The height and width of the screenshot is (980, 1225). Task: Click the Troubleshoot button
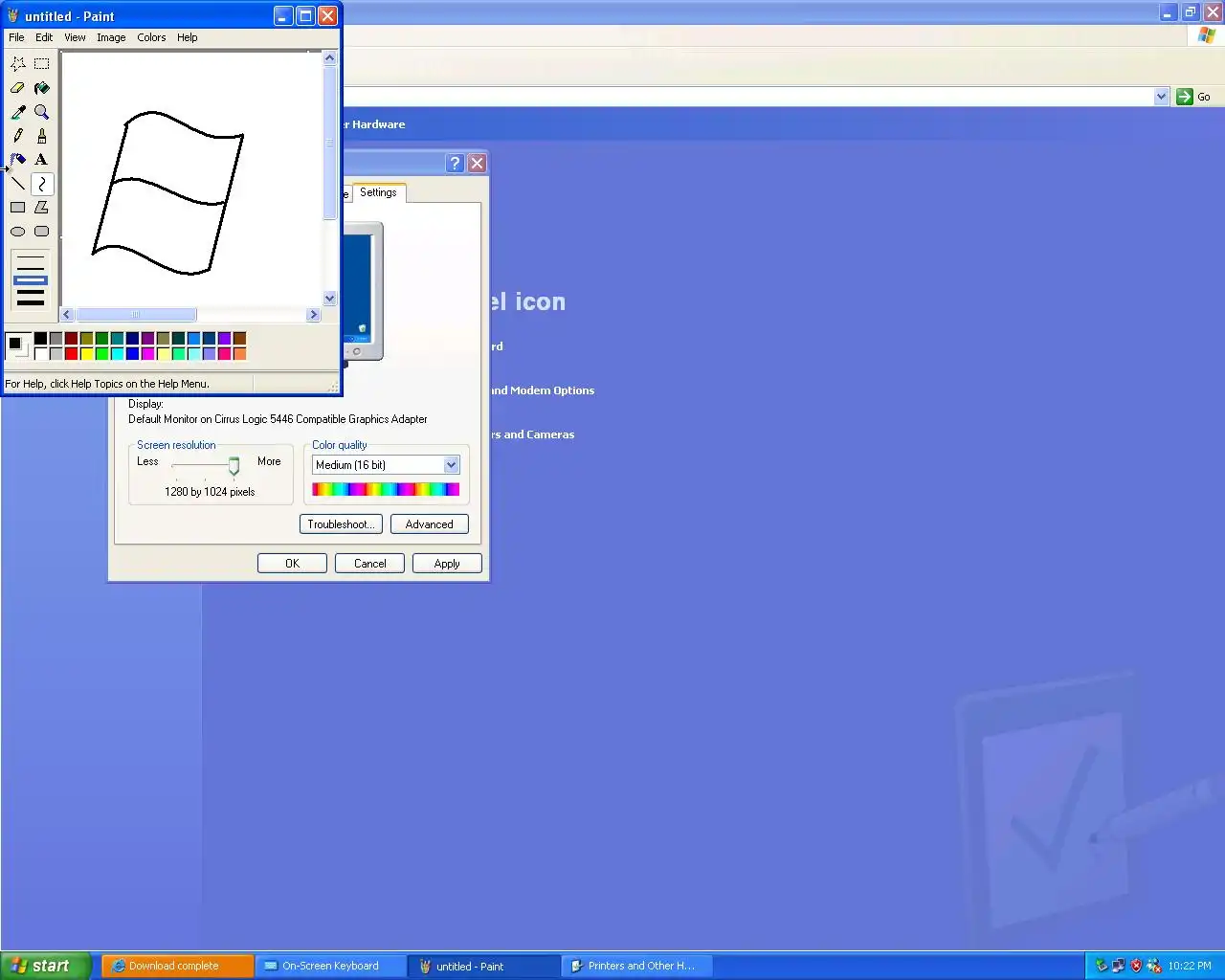tap(341, 524)
